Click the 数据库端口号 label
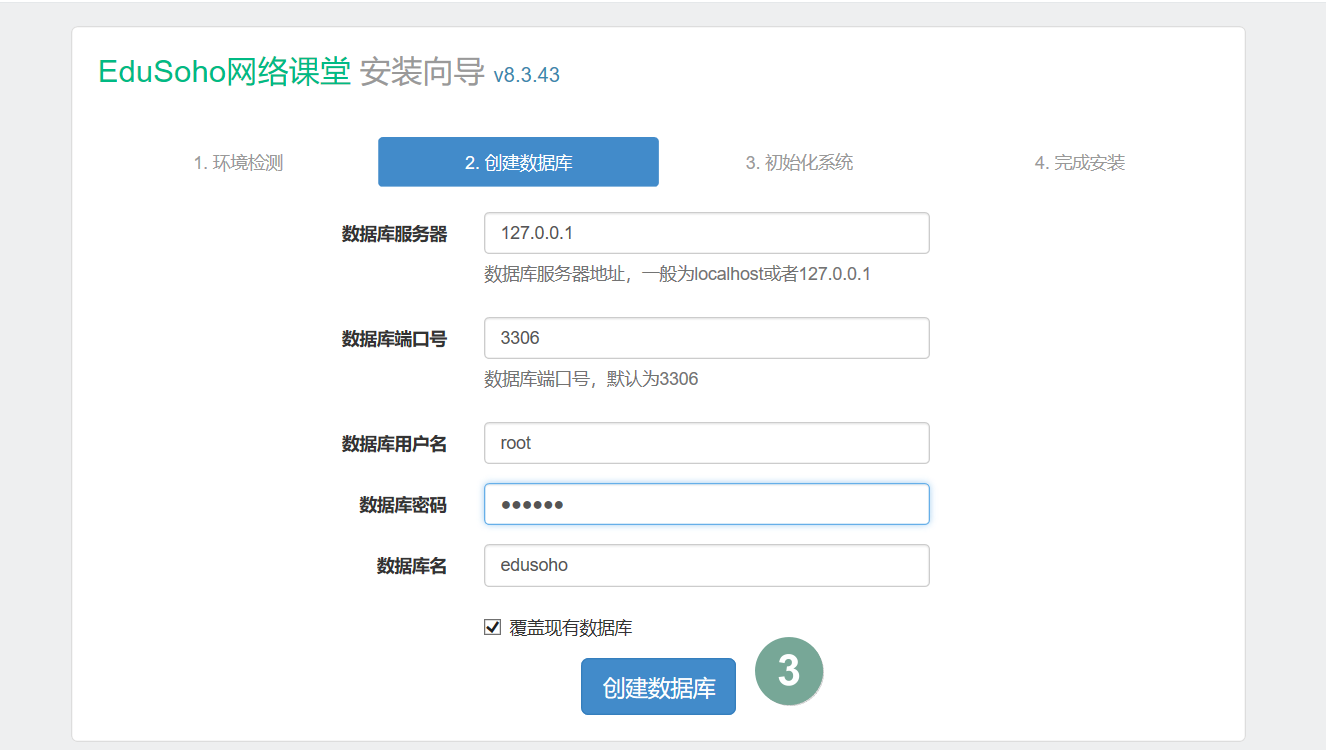 click(394, 339)
